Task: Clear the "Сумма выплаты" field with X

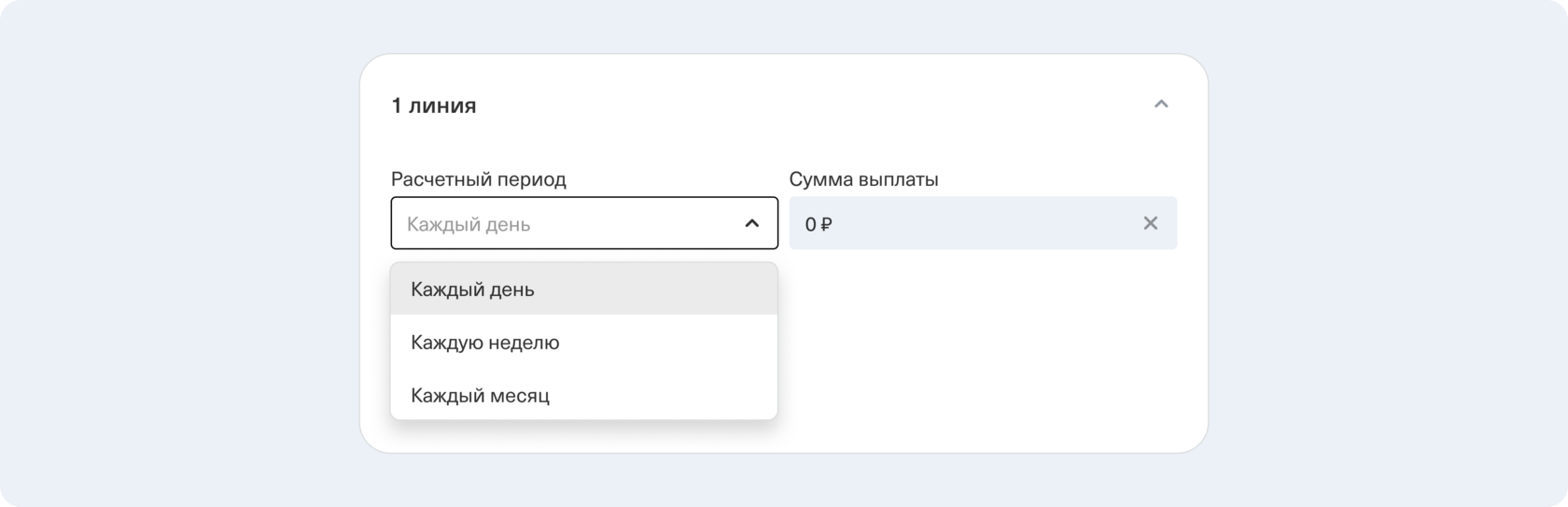Action: tap(1150, 223)
